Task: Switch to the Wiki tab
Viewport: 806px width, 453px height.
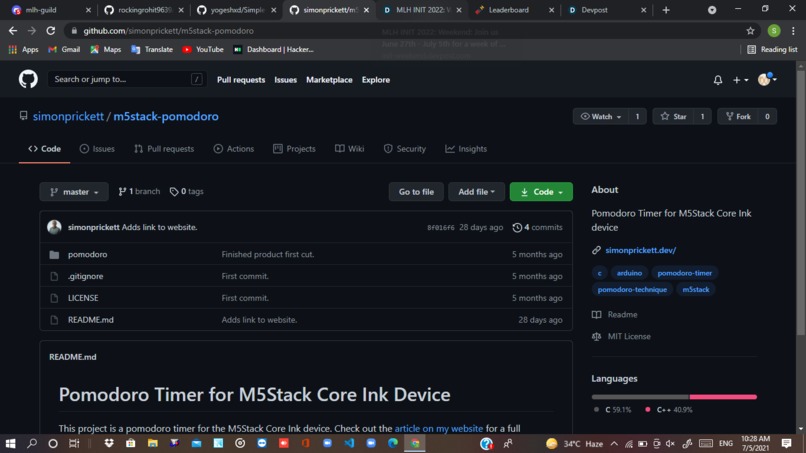Action: [x=350, y=149]
